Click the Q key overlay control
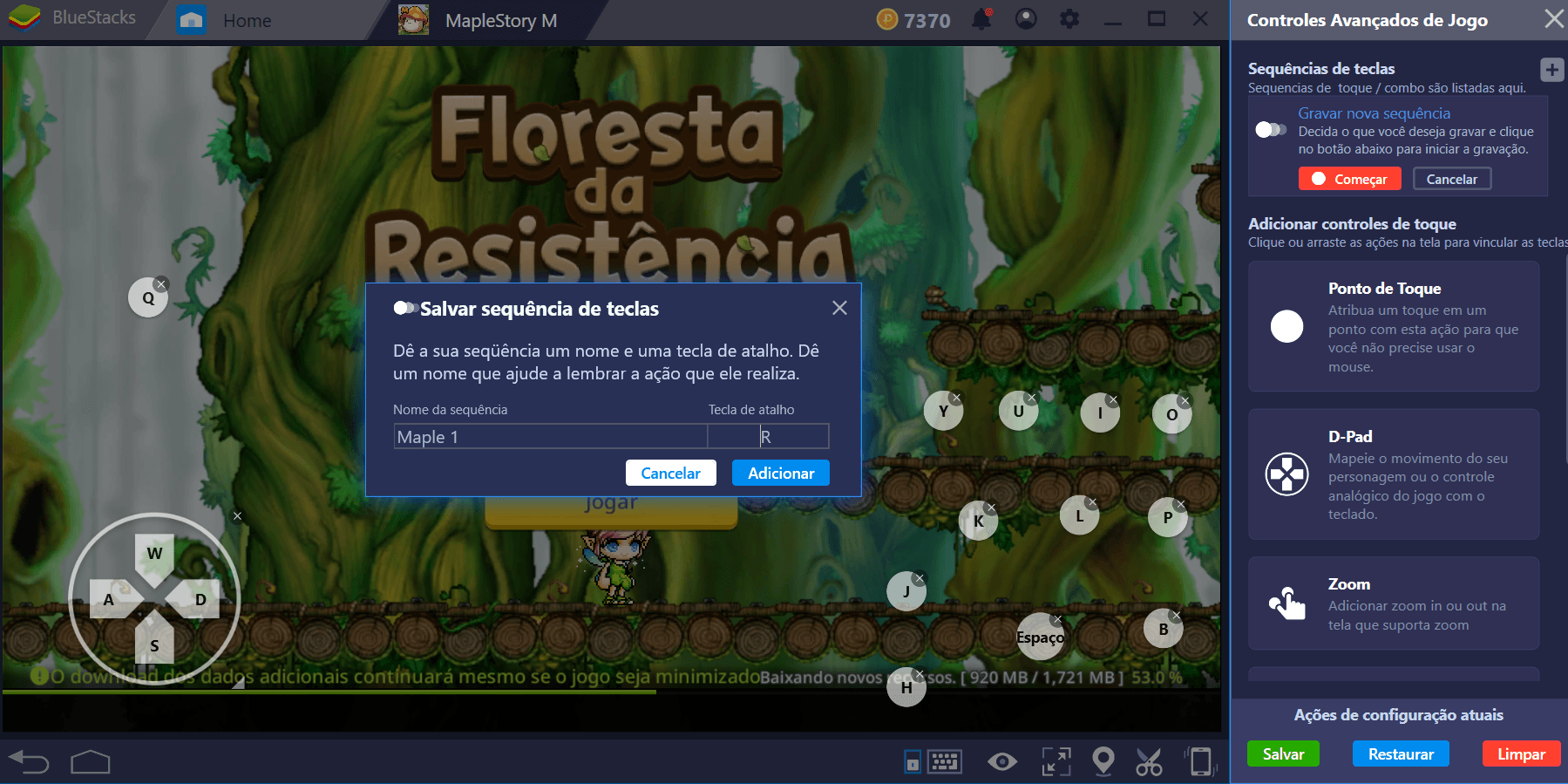This screenshot has width=1568, height=784. (x=148, y=297)
